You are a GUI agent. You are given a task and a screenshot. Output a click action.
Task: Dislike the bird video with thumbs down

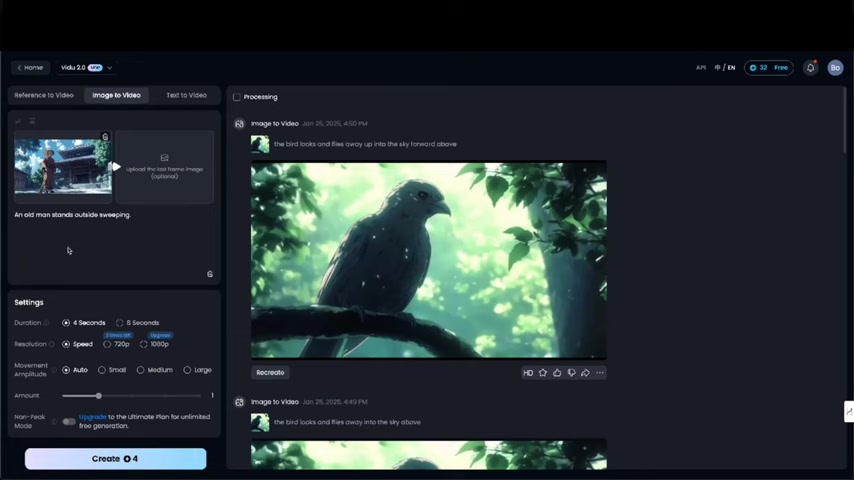tap(571, 373)
